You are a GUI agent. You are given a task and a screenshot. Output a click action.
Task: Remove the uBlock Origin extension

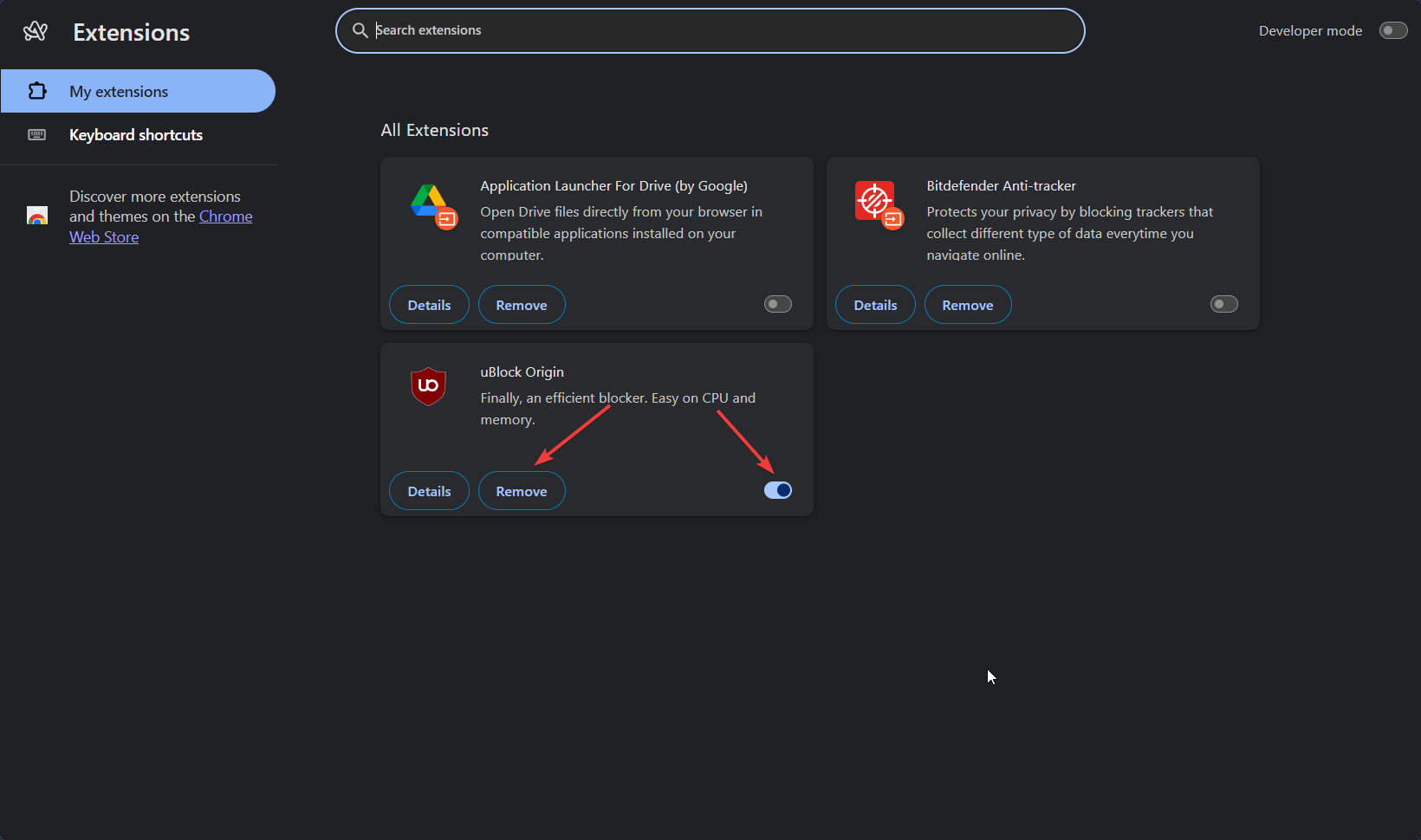pos(522,491)
